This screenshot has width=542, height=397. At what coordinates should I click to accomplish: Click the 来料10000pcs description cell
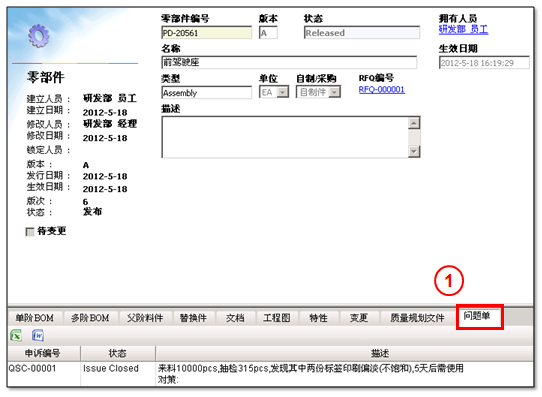pos(344,374)
